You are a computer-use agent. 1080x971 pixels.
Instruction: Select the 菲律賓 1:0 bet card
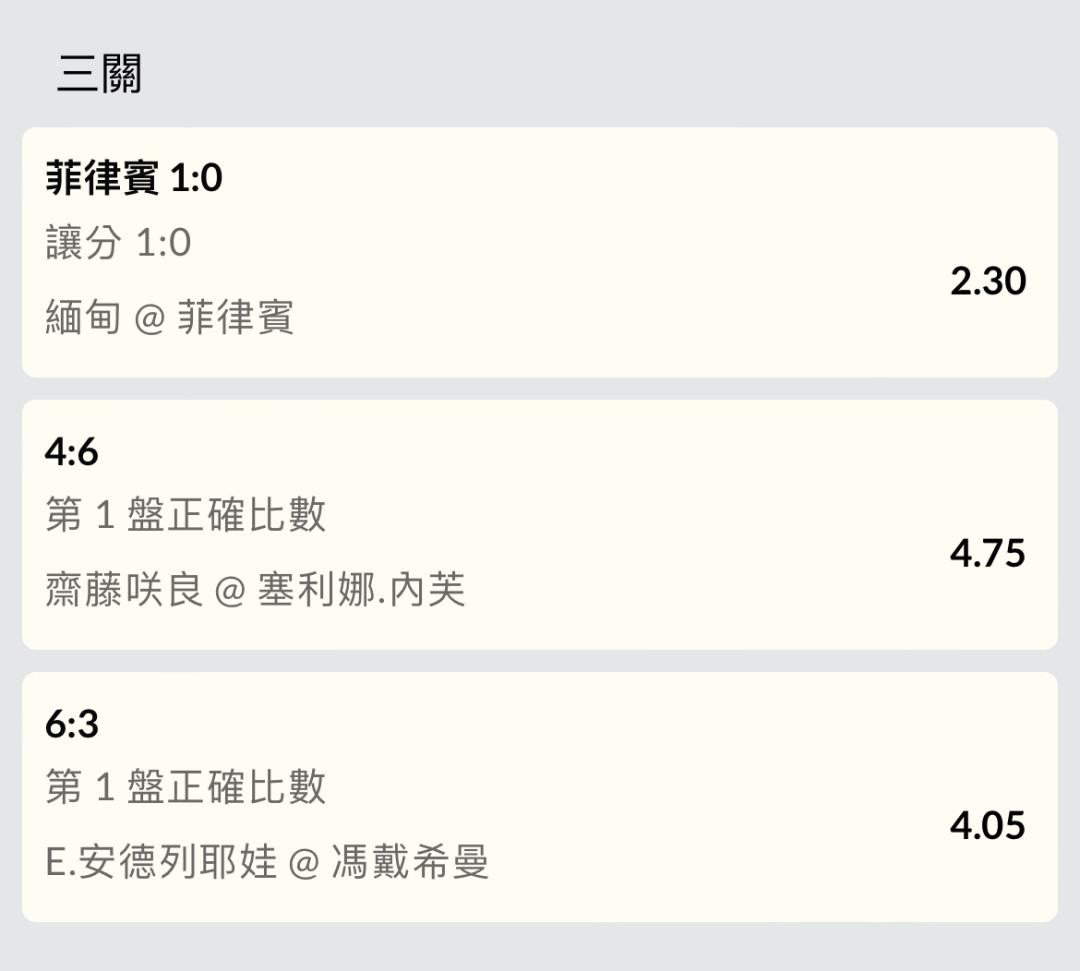[x=539, y=252]
